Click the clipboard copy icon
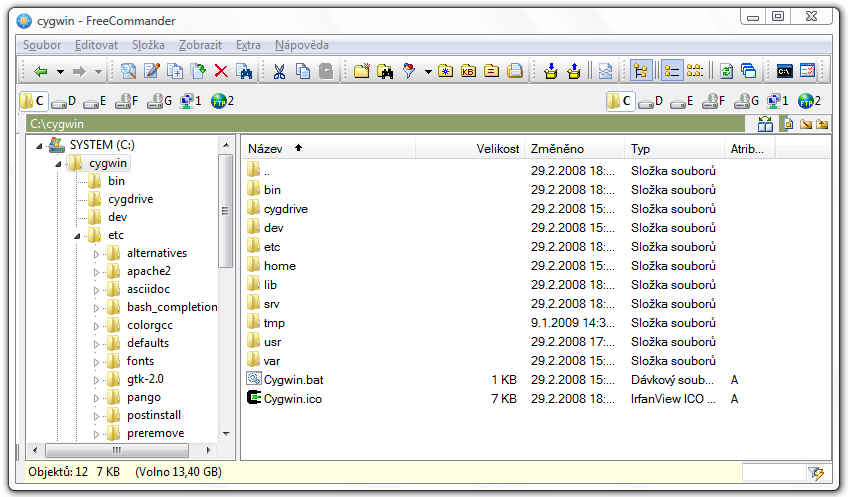Image resolution: width=850 pixels, height=497 pixels. click(302, 71)
